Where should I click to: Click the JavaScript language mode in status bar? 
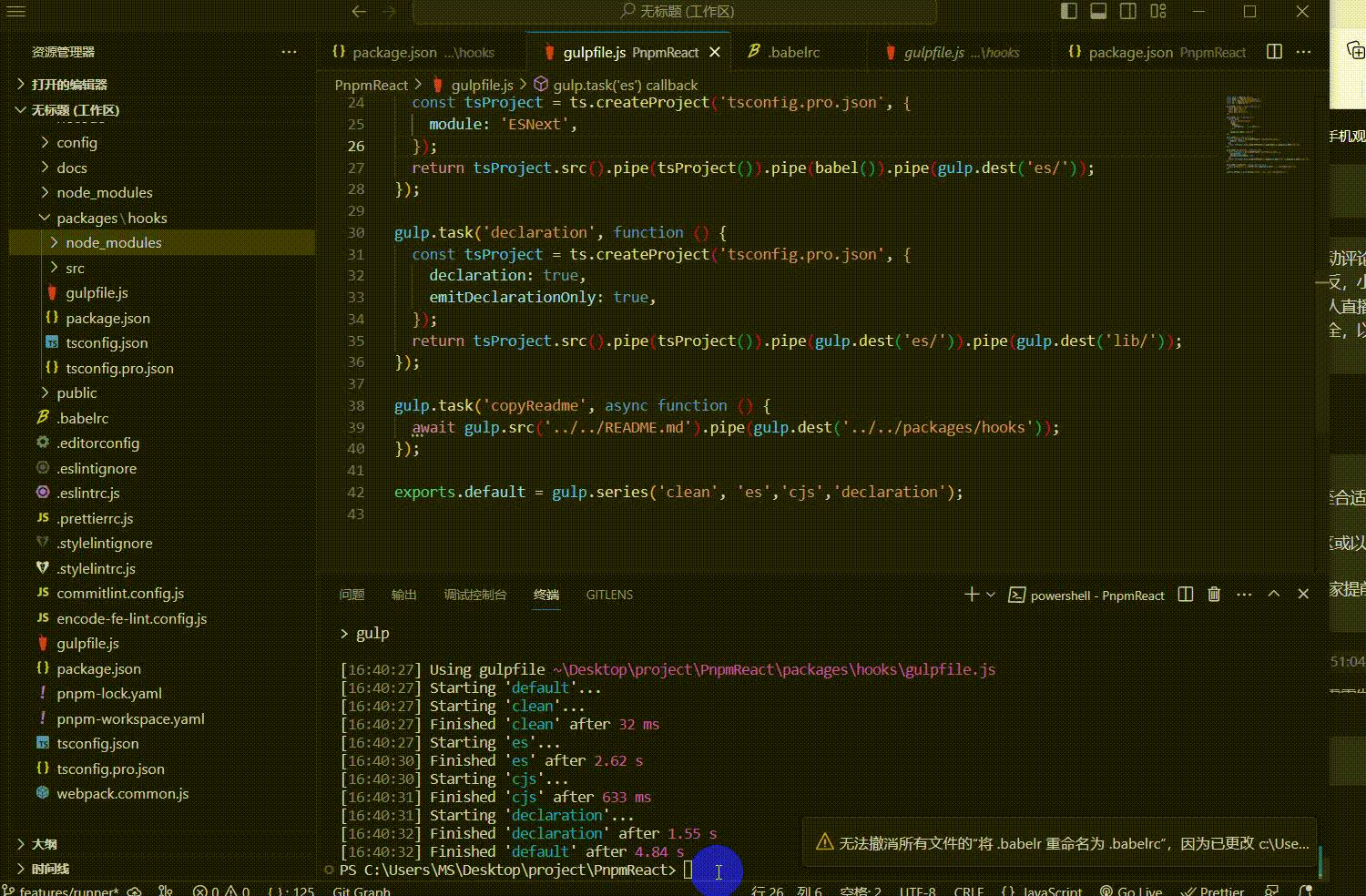(x=1052, y=890)
